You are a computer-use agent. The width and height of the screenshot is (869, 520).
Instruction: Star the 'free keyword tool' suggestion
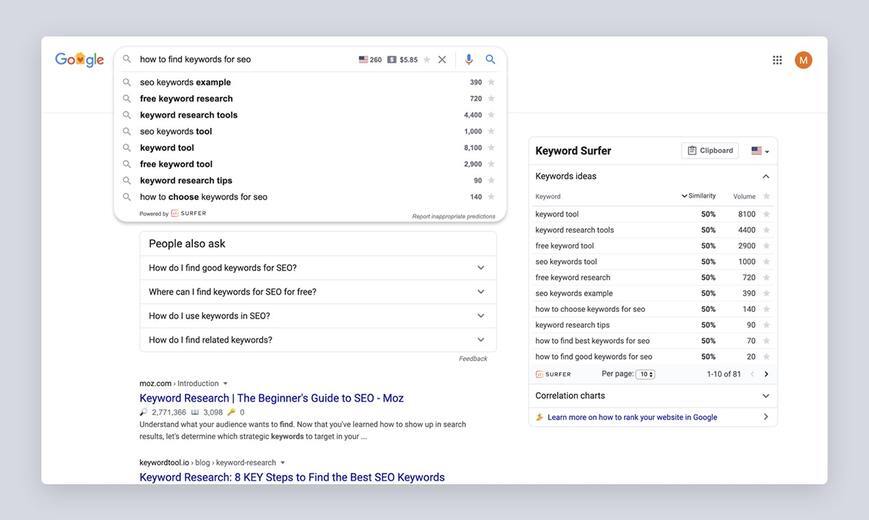pyautogui.click(x=491, y=164)
